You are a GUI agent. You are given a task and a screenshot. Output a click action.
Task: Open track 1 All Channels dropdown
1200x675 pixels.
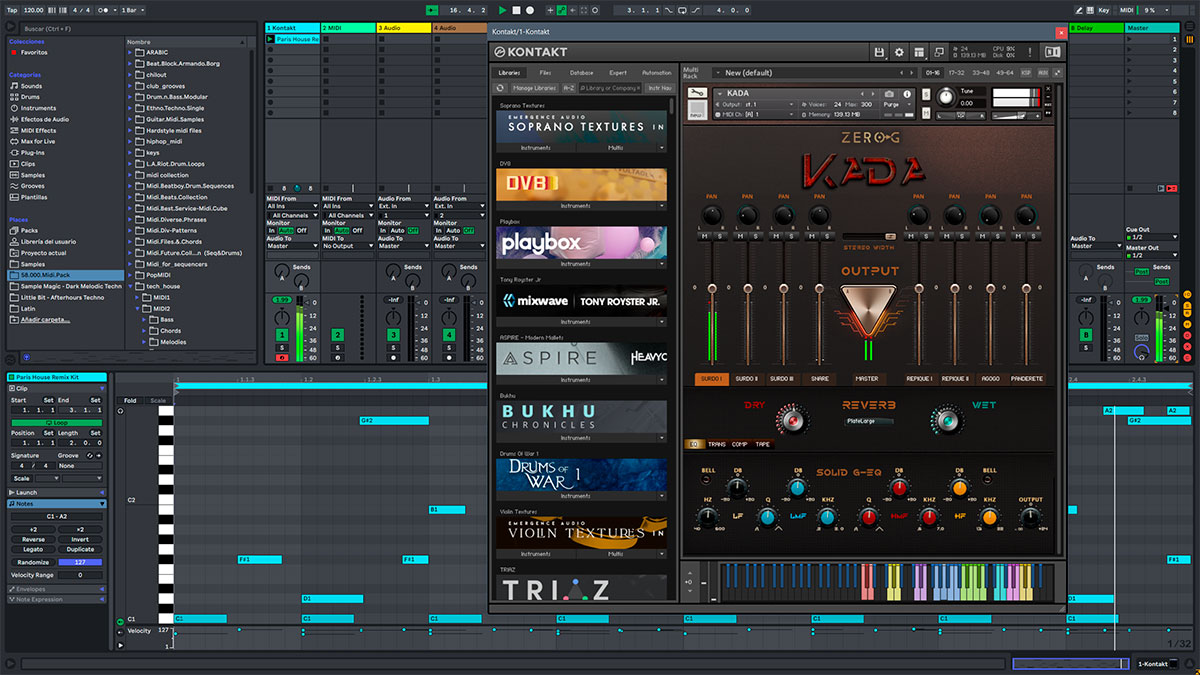[292, 215]
